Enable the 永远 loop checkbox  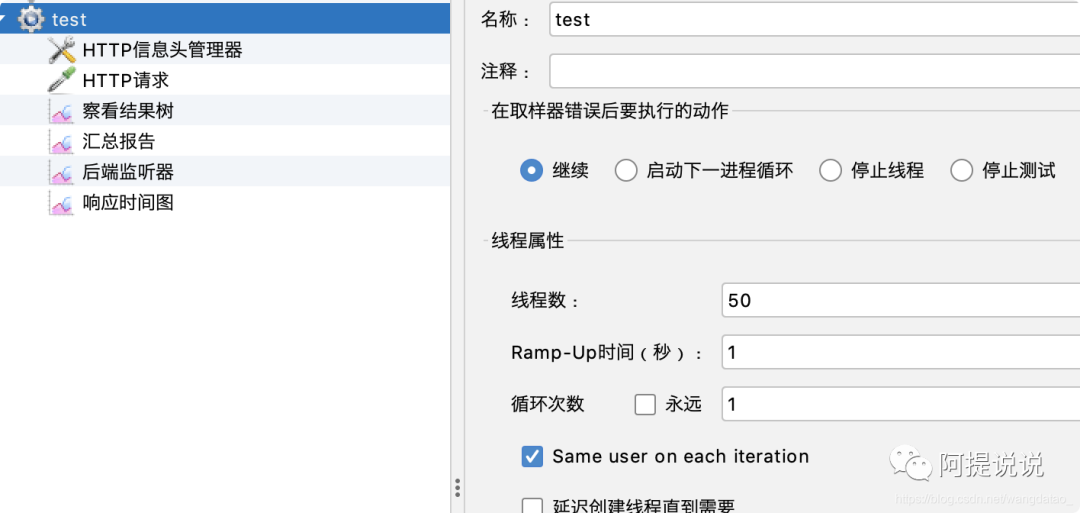pos(645,404)
